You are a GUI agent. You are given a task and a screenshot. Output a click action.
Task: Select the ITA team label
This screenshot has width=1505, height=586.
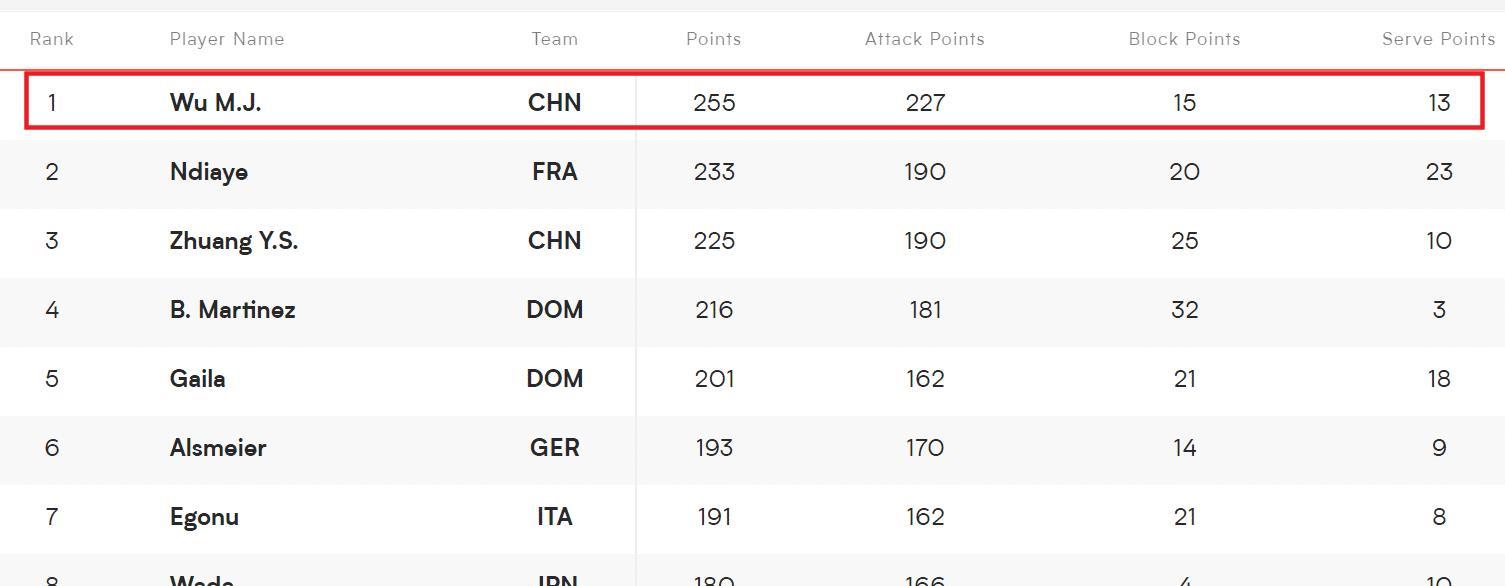554,517
